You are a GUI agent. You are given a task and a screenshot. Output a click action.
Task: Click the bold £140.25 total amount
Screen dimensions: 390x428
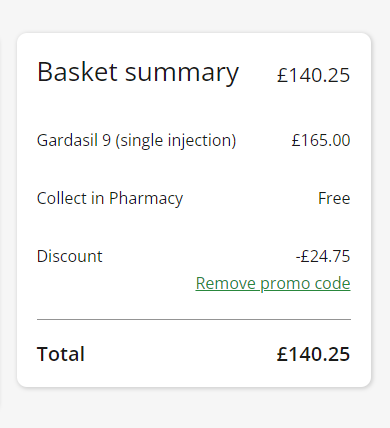point(313,354)
